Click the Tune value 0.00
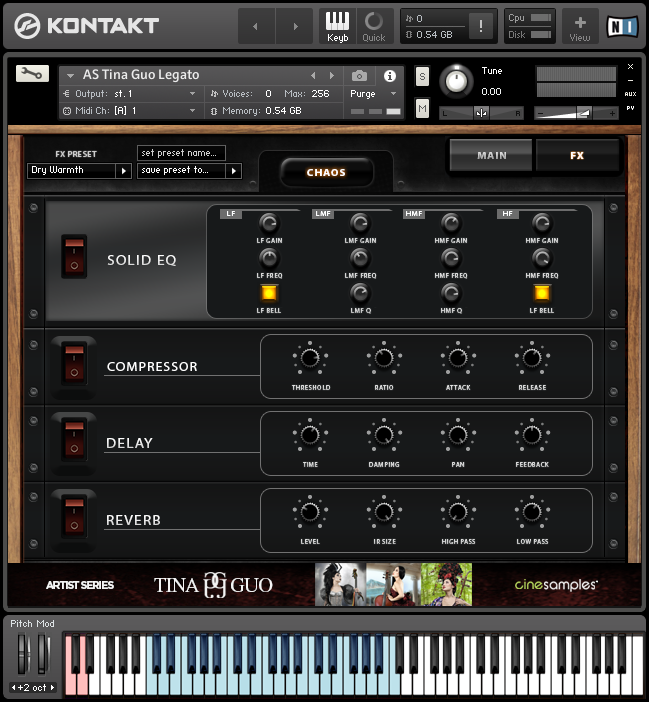Viewport: 649px width, 702px height. pos(491,92)
